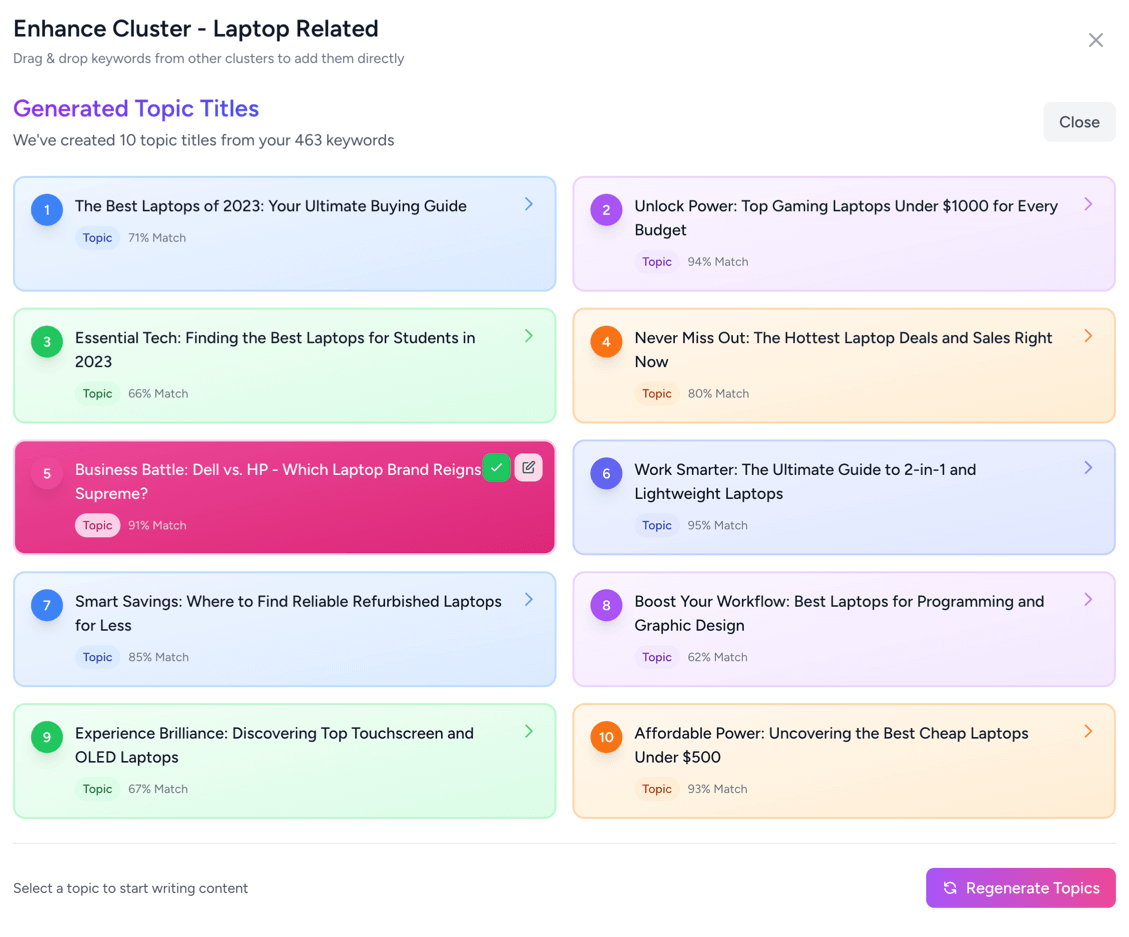Select the Touchscreen and OLED Laptops title
1129x937 pixels.
(274, 745)
